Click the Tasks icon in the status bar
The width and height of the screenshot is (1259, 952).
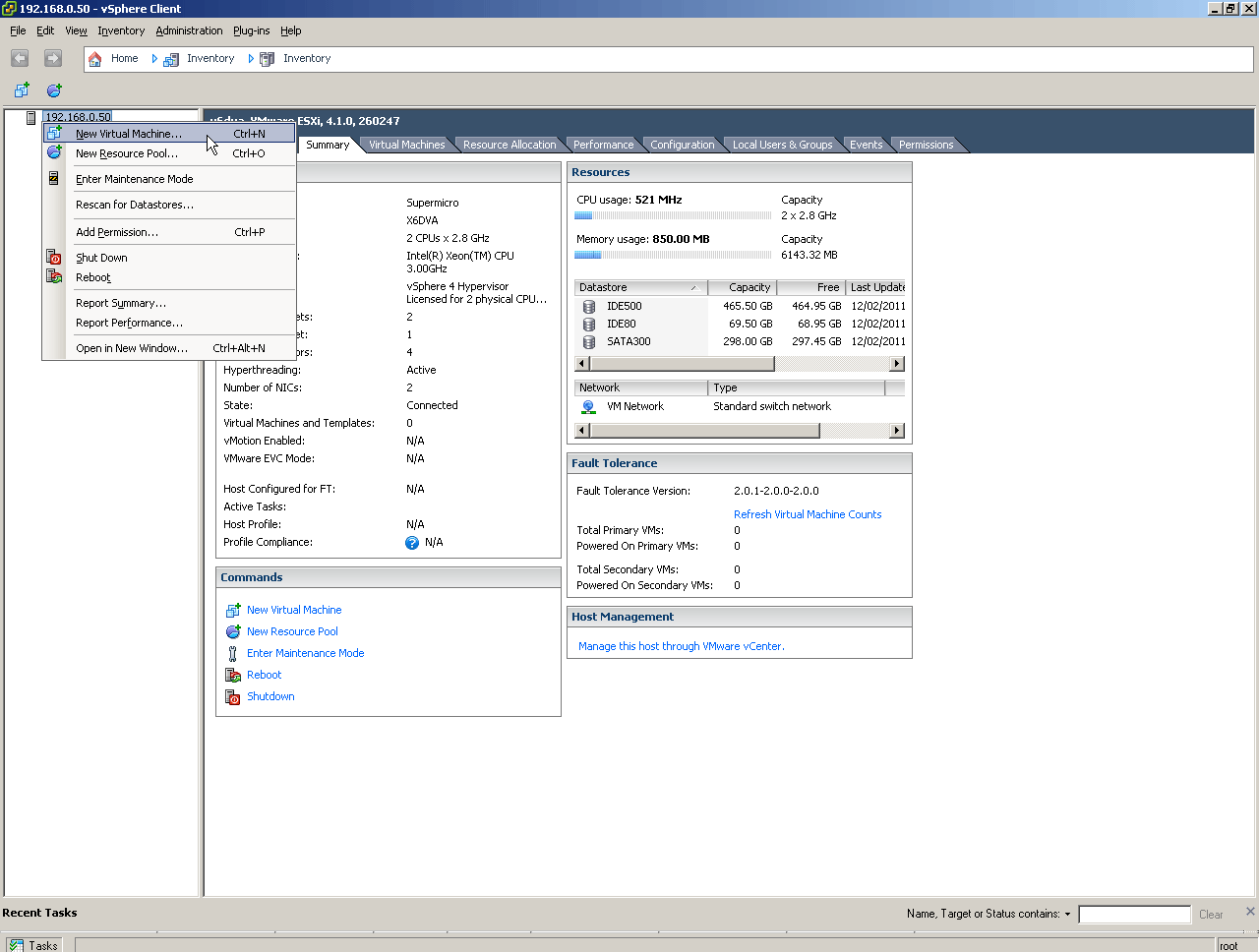(17, 945)
